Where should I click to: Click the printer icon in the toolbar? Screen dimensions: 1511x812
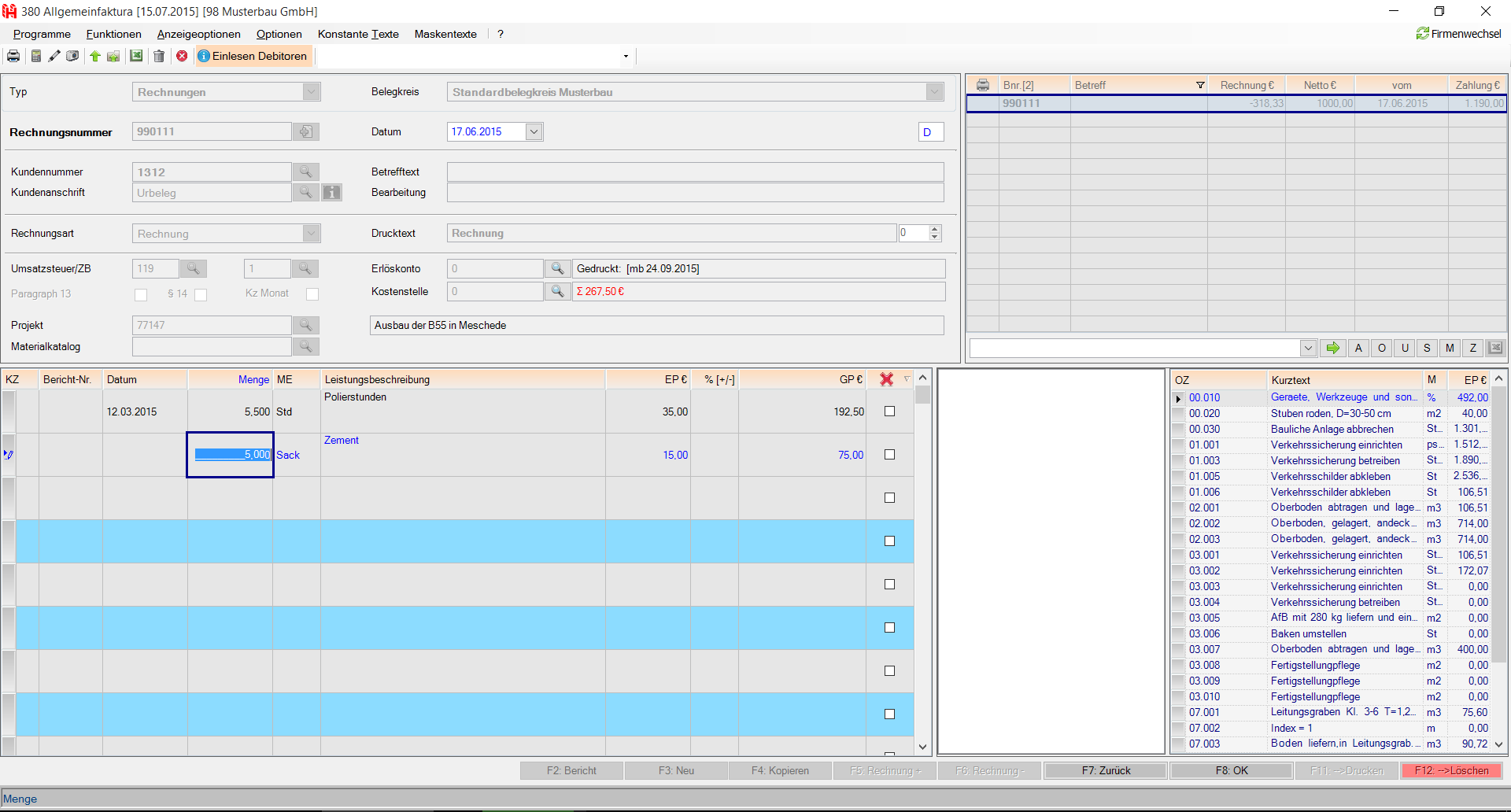point(13,56)
